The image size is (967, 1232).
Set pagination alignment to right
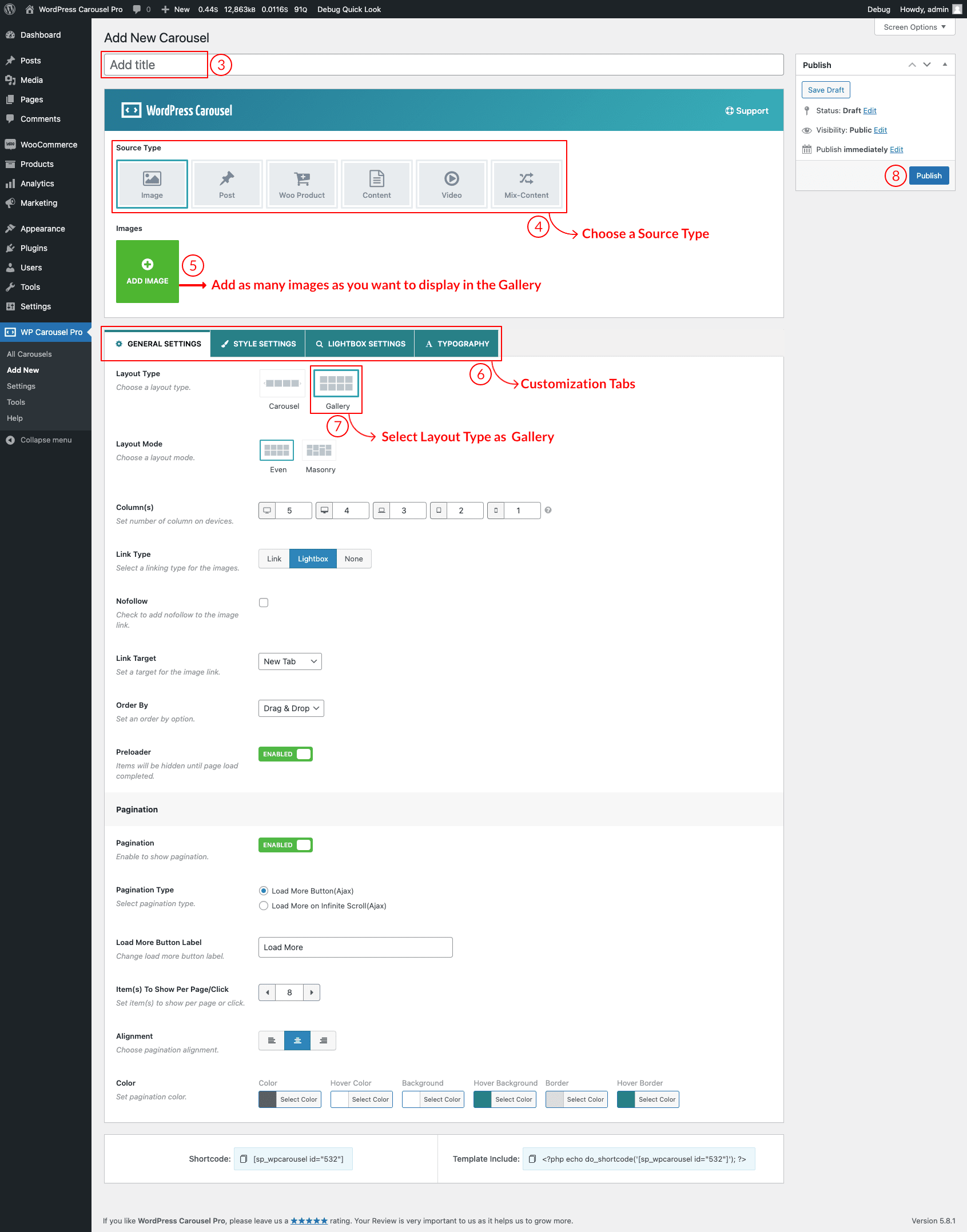[323, 1040]
